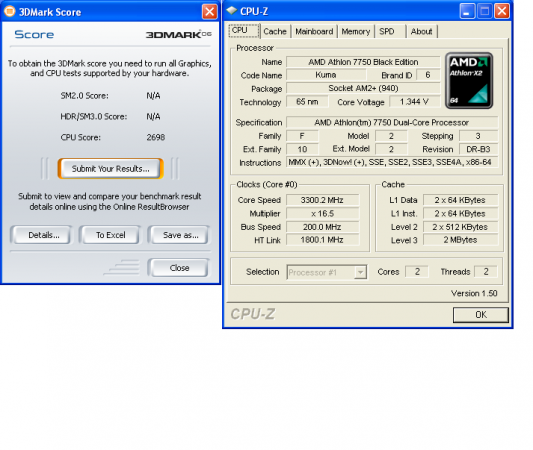The image size is (533, 450).
Task: Click the Core Speed value 3300.2 MHz
Action: click(322, 200)
